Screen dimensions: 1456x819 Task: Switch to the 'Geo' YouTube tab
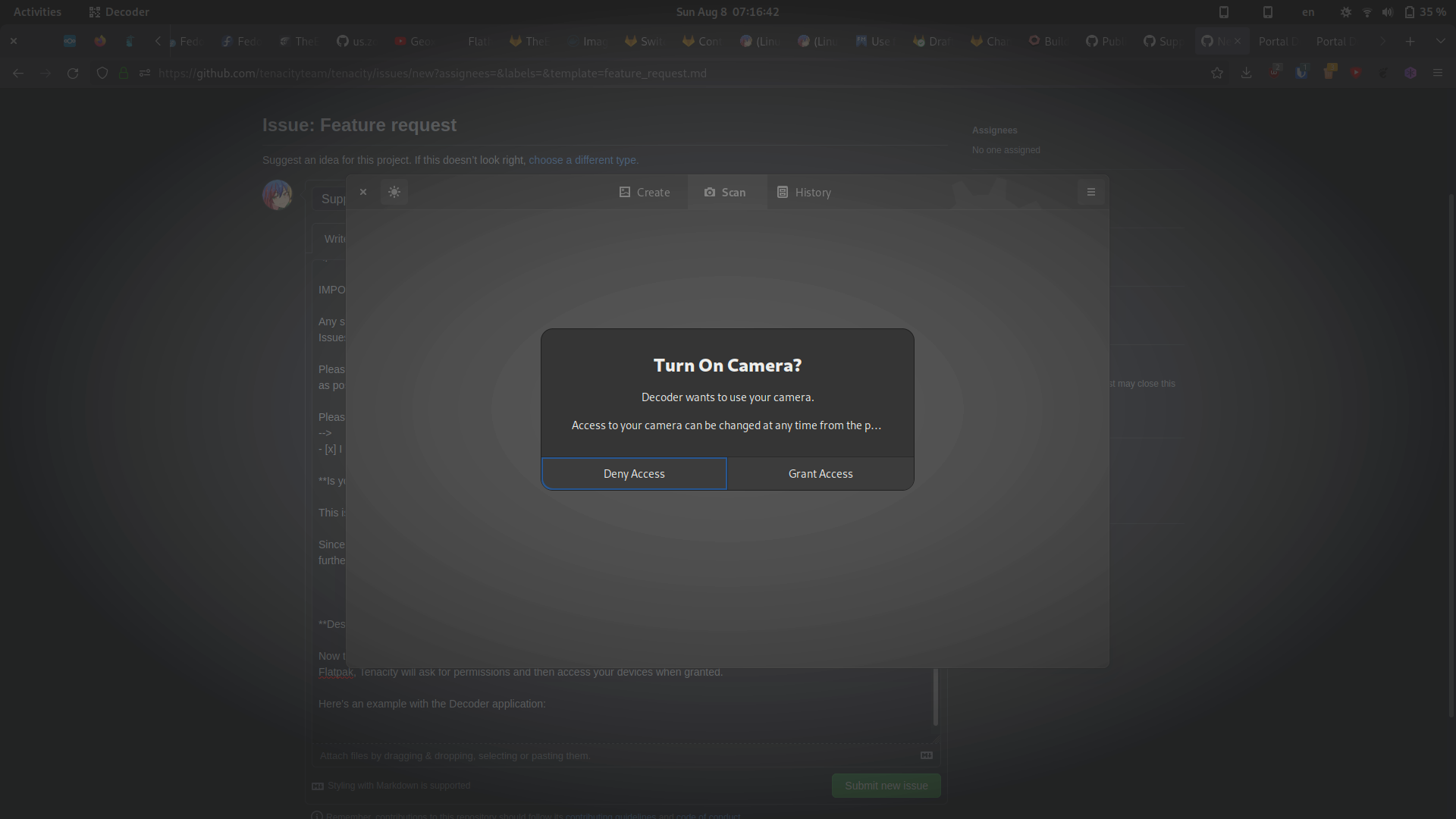click(415, 42)
